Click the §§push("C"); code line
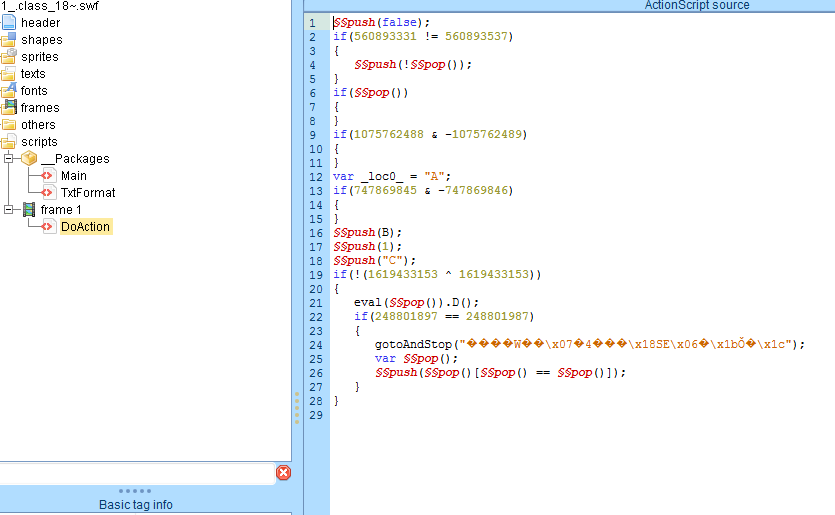Screen dimensions: 835x515 [374, 260]
